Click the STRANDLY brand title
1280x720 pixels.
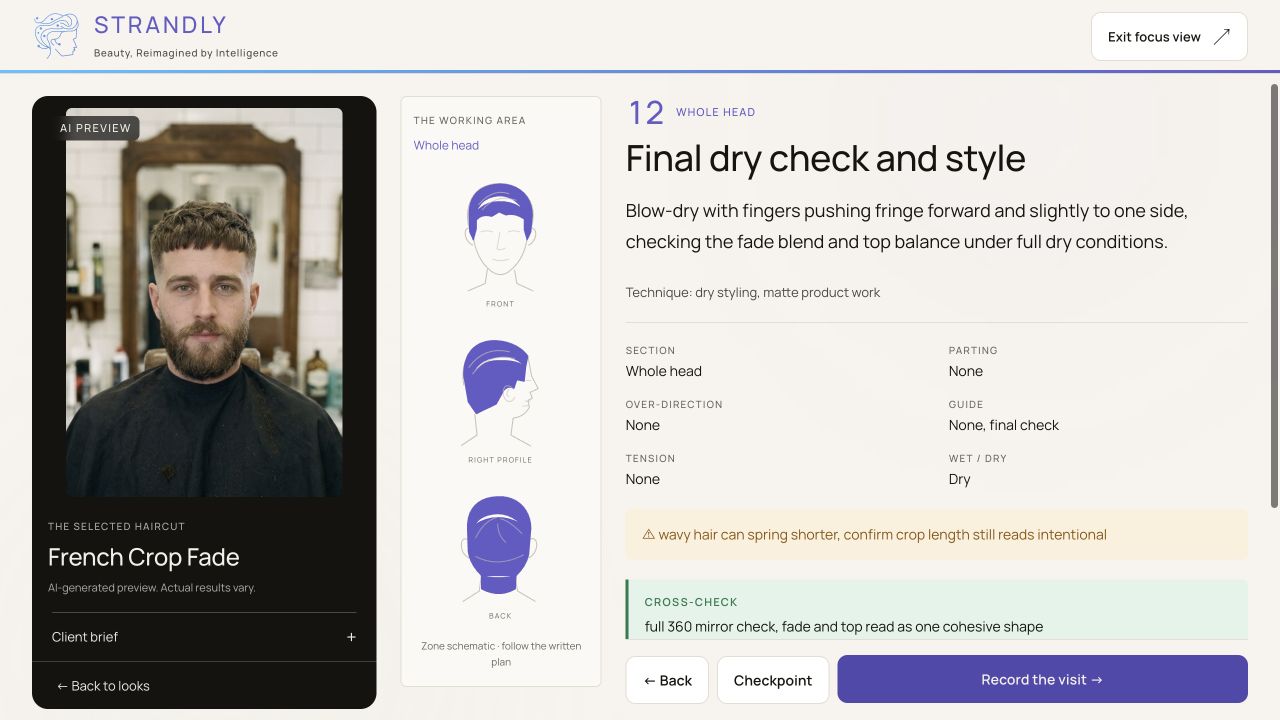pos(160,25)
